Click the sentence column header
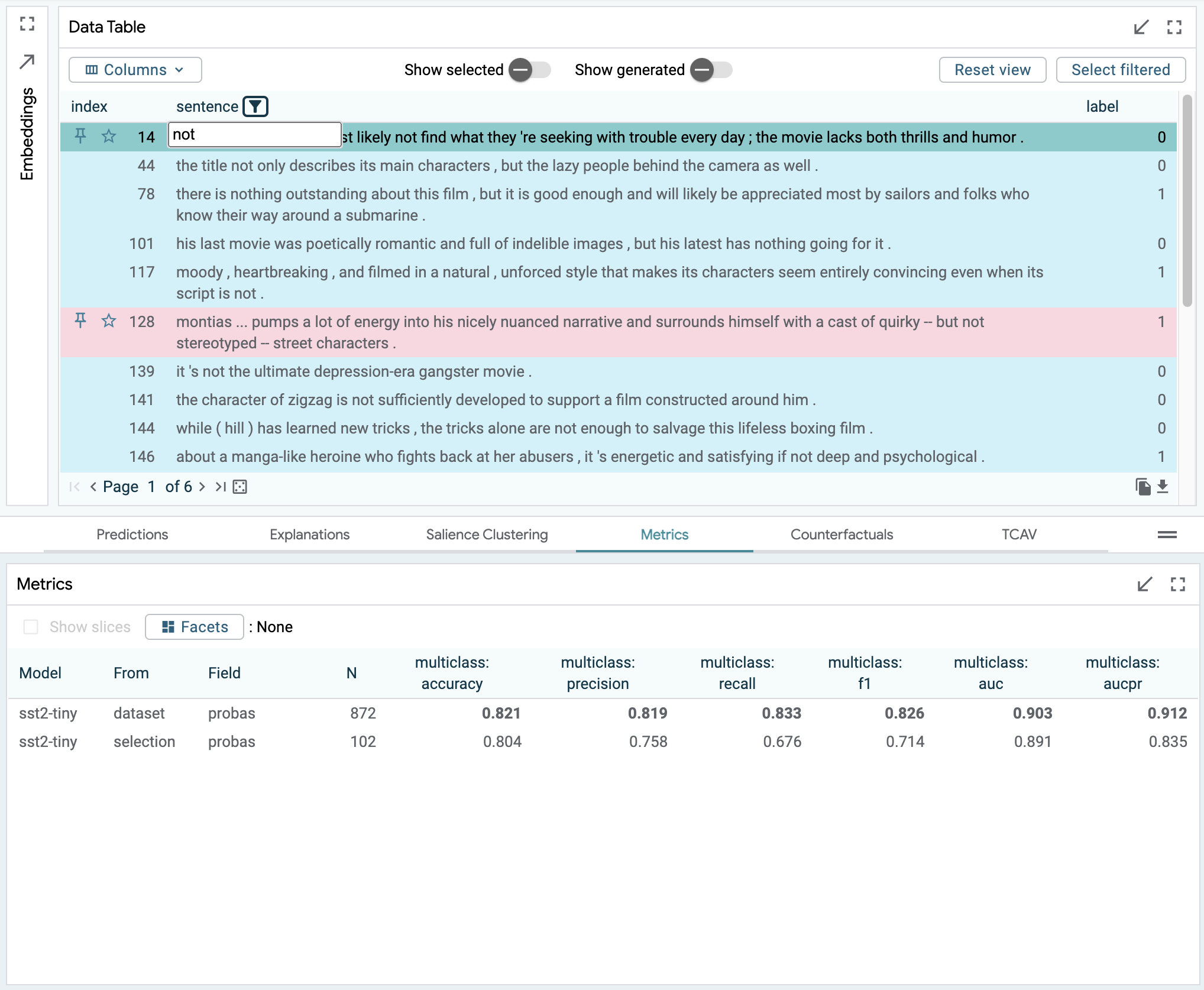This screenshot has width=1204, height=990. tap(208, 106)
